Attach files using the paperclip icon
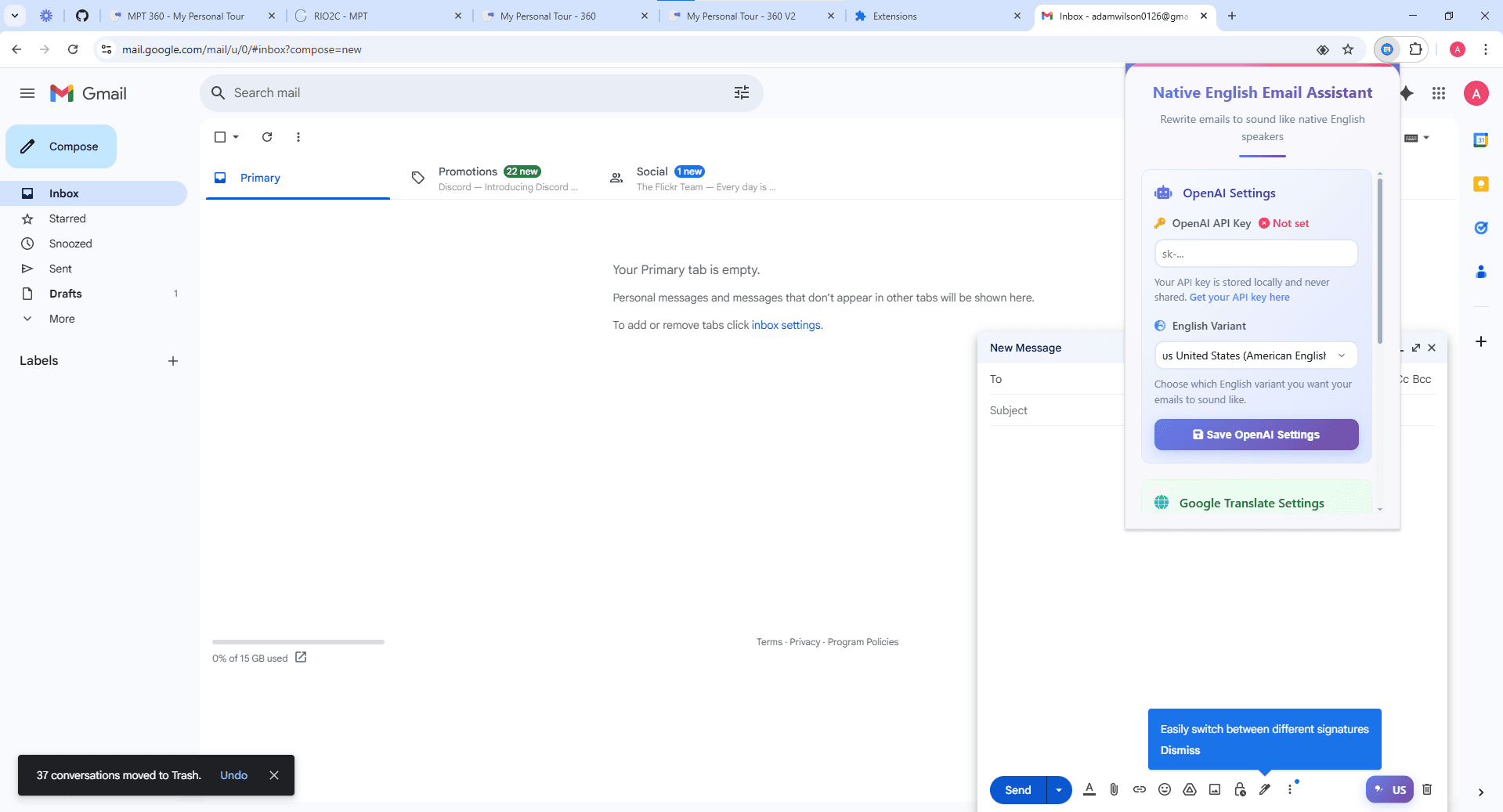Viewport: 1503px width, 812px height. [x=1114, y=789]
